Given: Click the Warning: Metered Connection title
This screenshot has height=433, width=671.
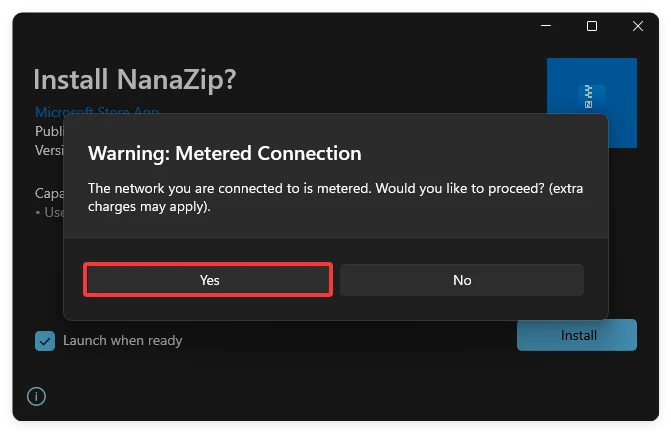Looking at the screenshot, I should (224, 153).
